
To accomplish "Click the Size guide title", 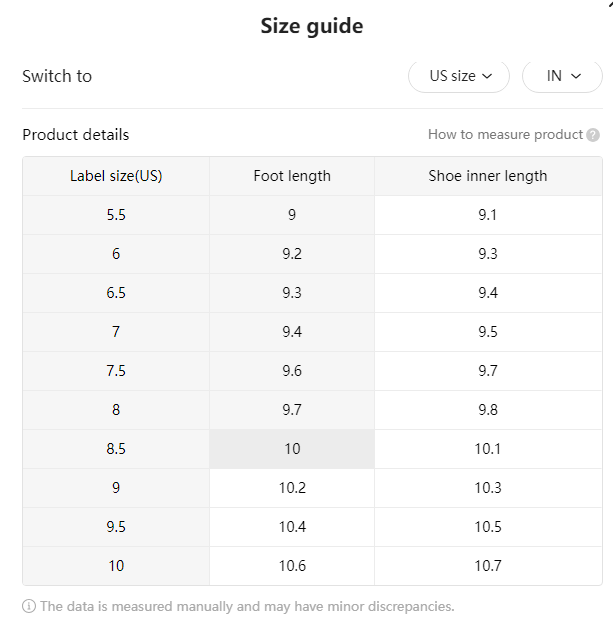I will pos(312,26).
